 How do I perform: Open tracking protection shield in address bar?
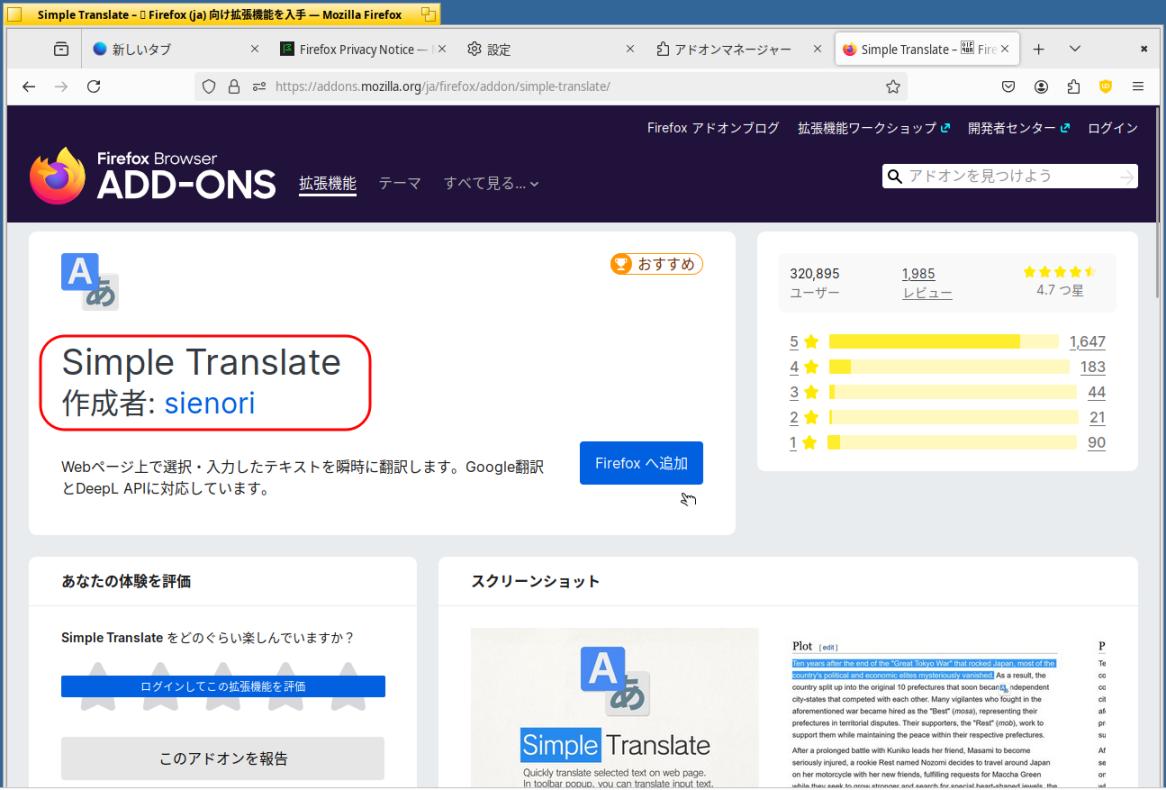(209, 86)
